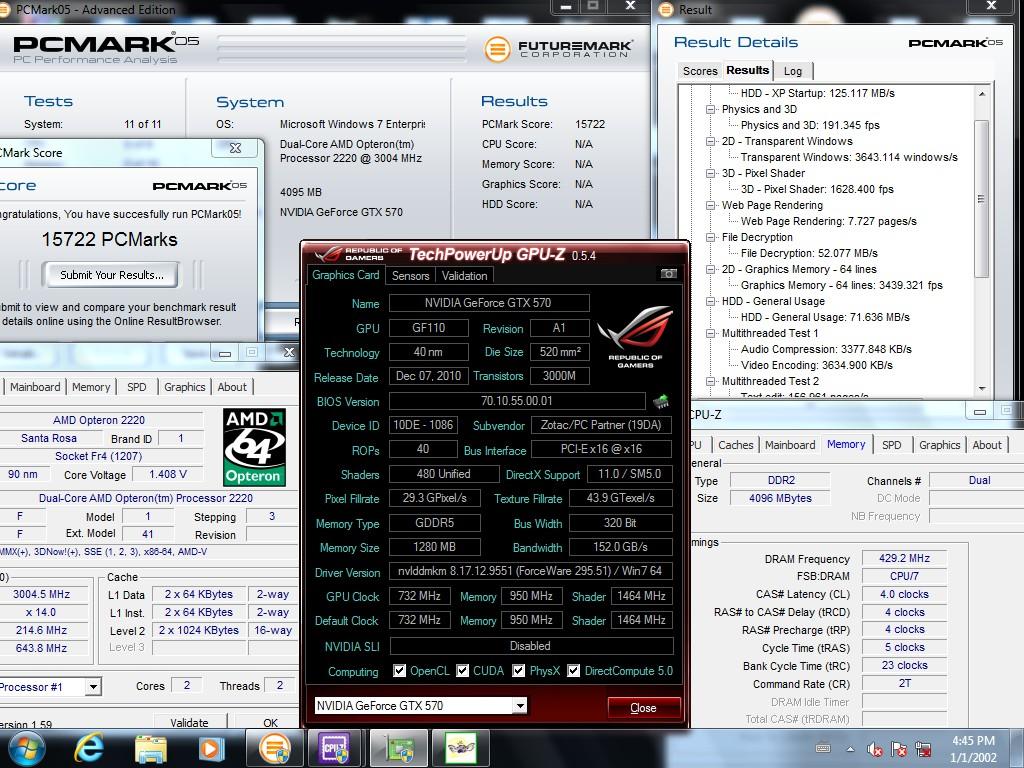The image size is (1024, 768).
Task: Click the muted volume tray icon
Action: tap(875, 749)
